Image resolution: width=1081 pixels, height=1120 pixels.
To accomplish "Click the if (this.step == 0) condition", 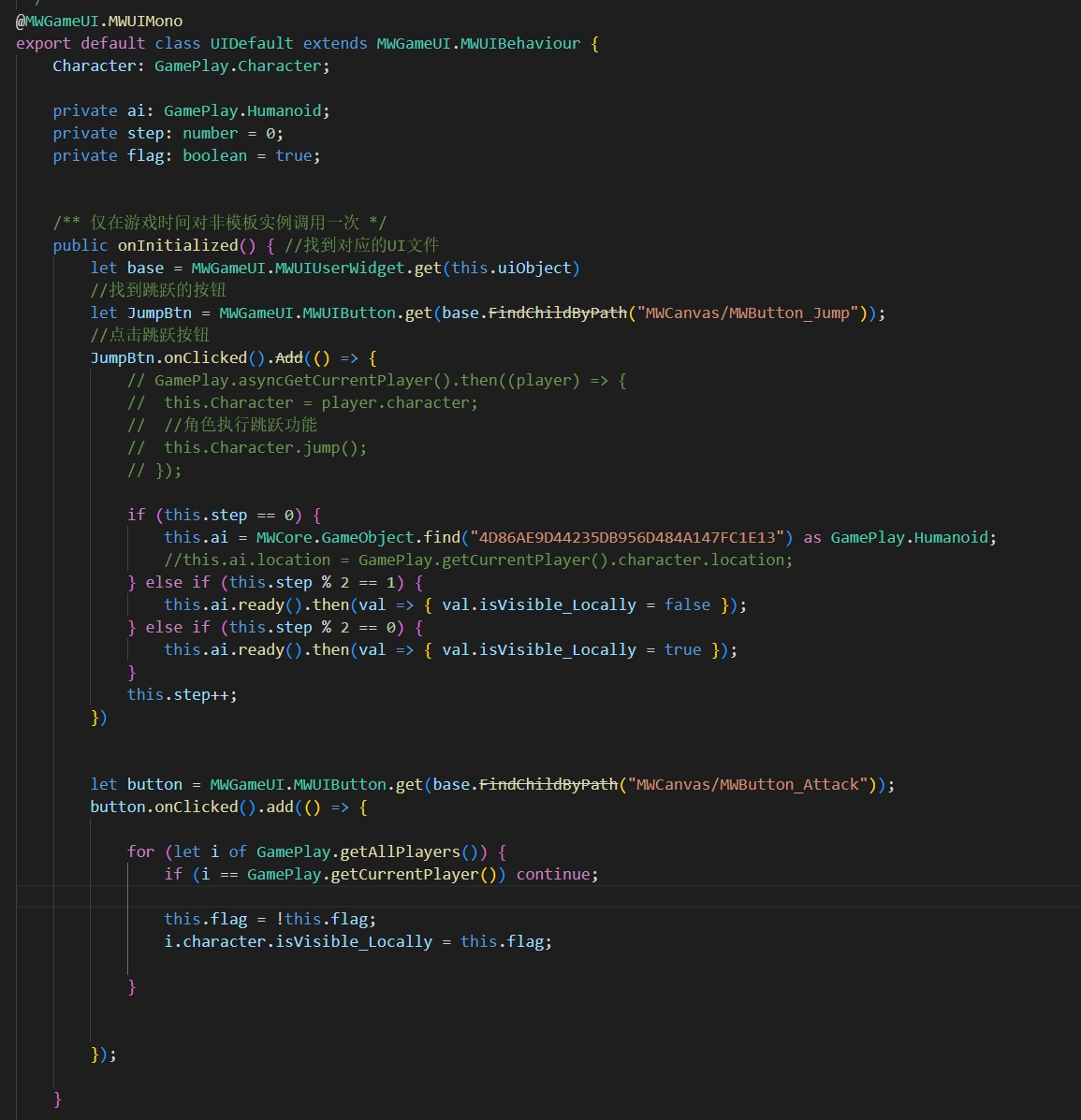I will click(x=225, y=515).
